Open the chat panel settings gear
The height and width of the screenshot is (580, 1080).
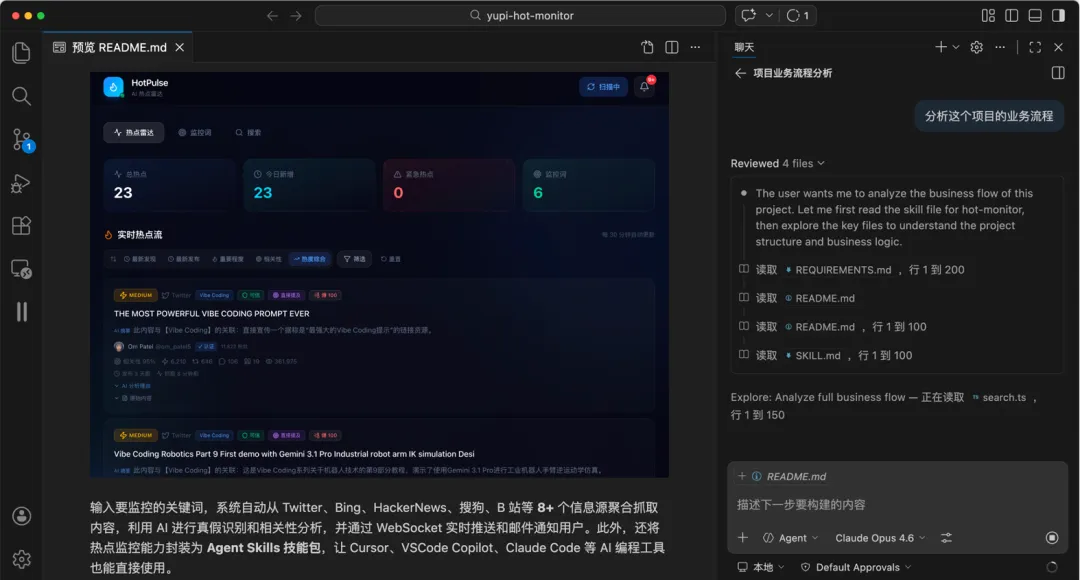pos(976,47)
